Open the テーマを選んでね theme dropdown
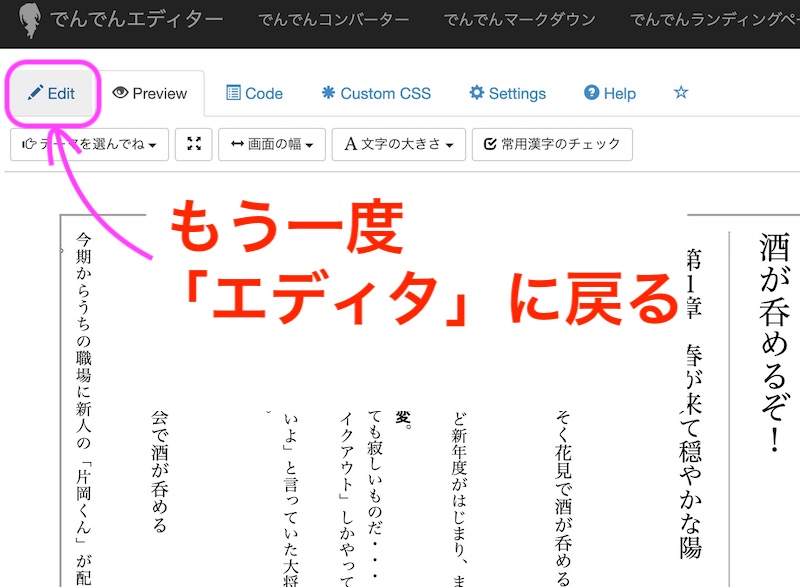The image size is (800, 587). [x=89, y=144]
